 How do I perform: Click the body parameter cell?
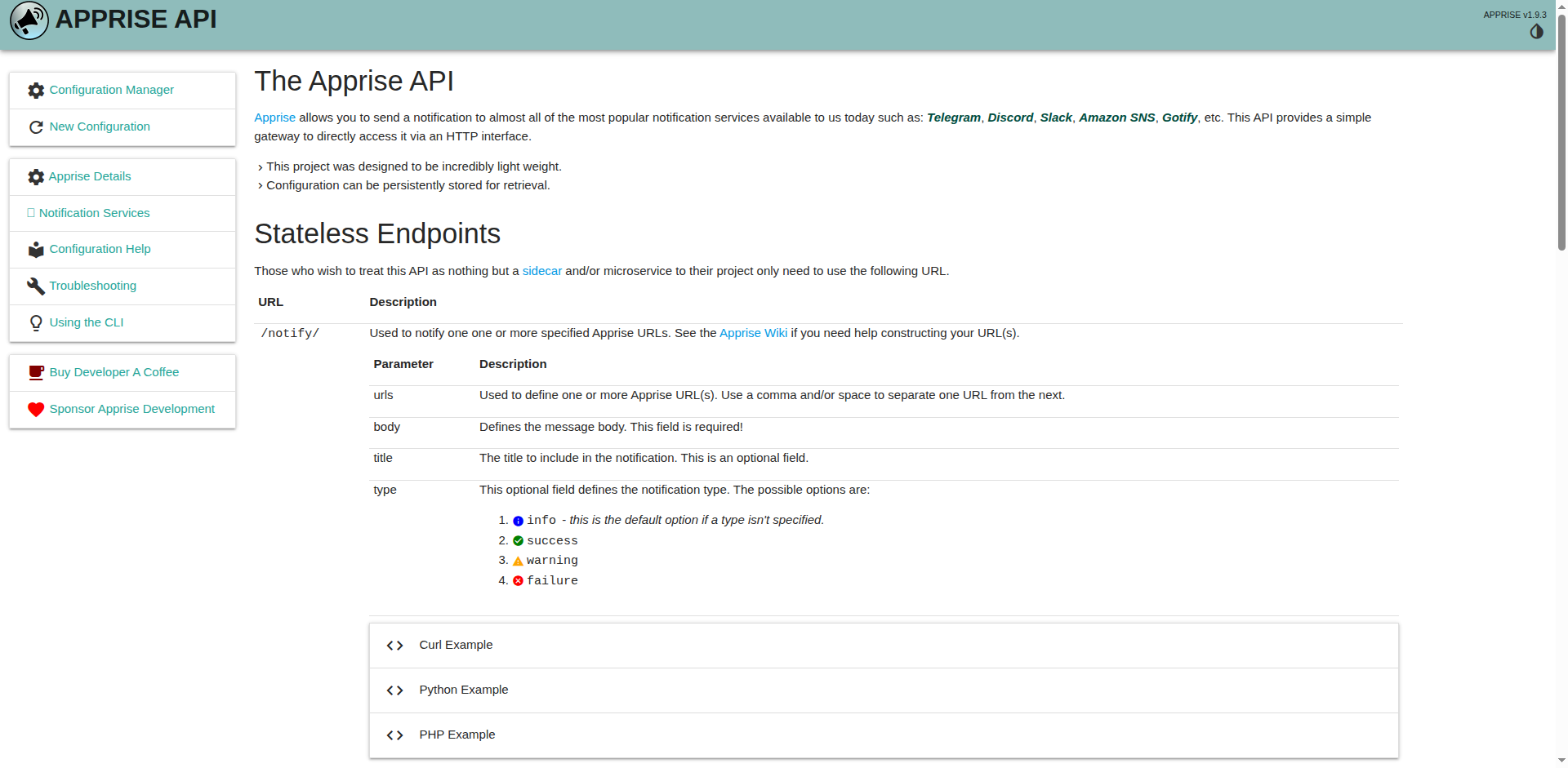pos(386,427)
